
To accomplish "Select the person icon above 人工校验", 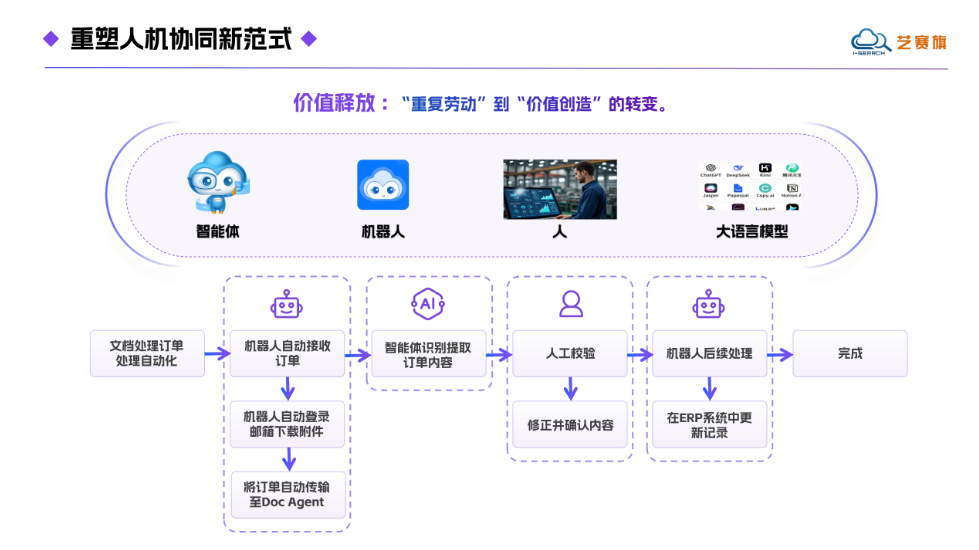I will coord(571,304).
